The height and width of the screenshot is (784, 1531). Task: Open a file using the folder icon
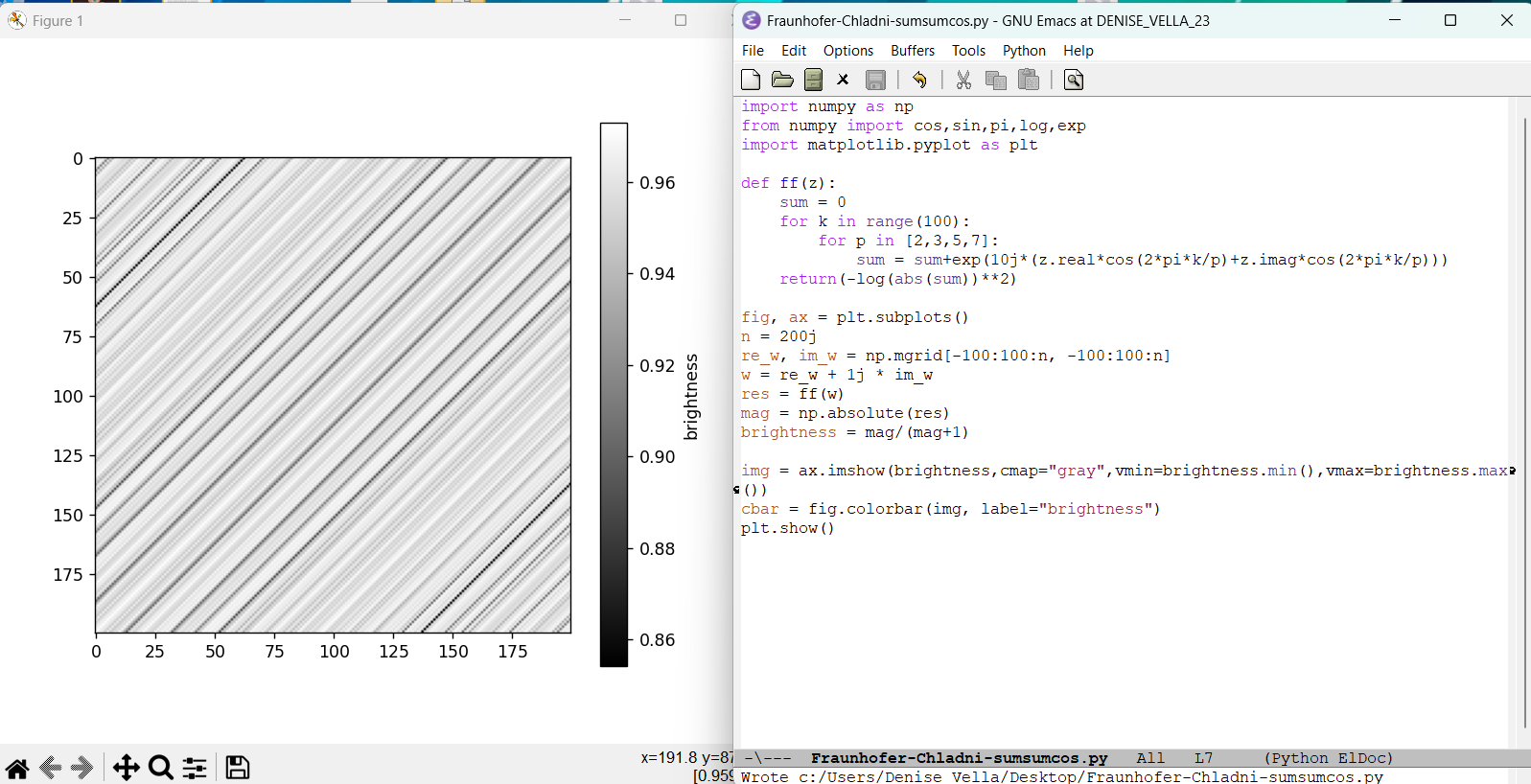tap(782, 80)
